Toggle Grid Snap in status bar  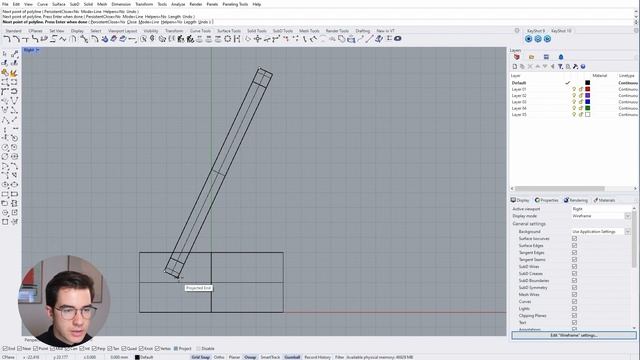click(200, 357)
